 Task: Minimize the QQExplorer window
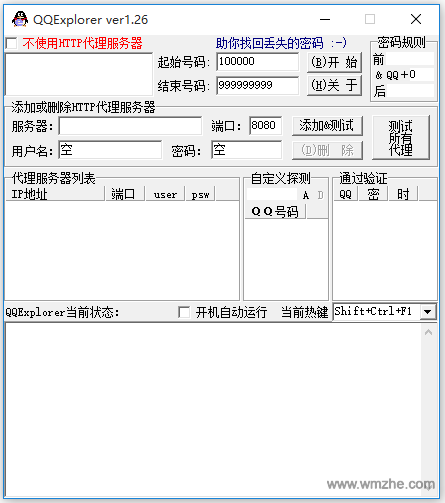[x=325, y=19]
